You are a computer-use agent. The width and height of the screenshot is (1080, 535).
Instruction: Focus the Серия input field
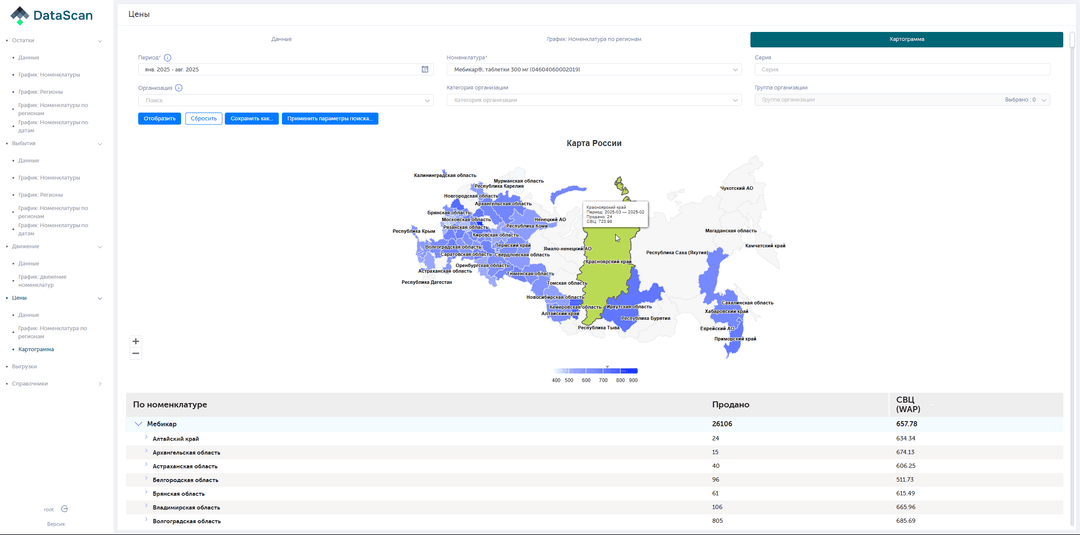[x=902, y=70]
